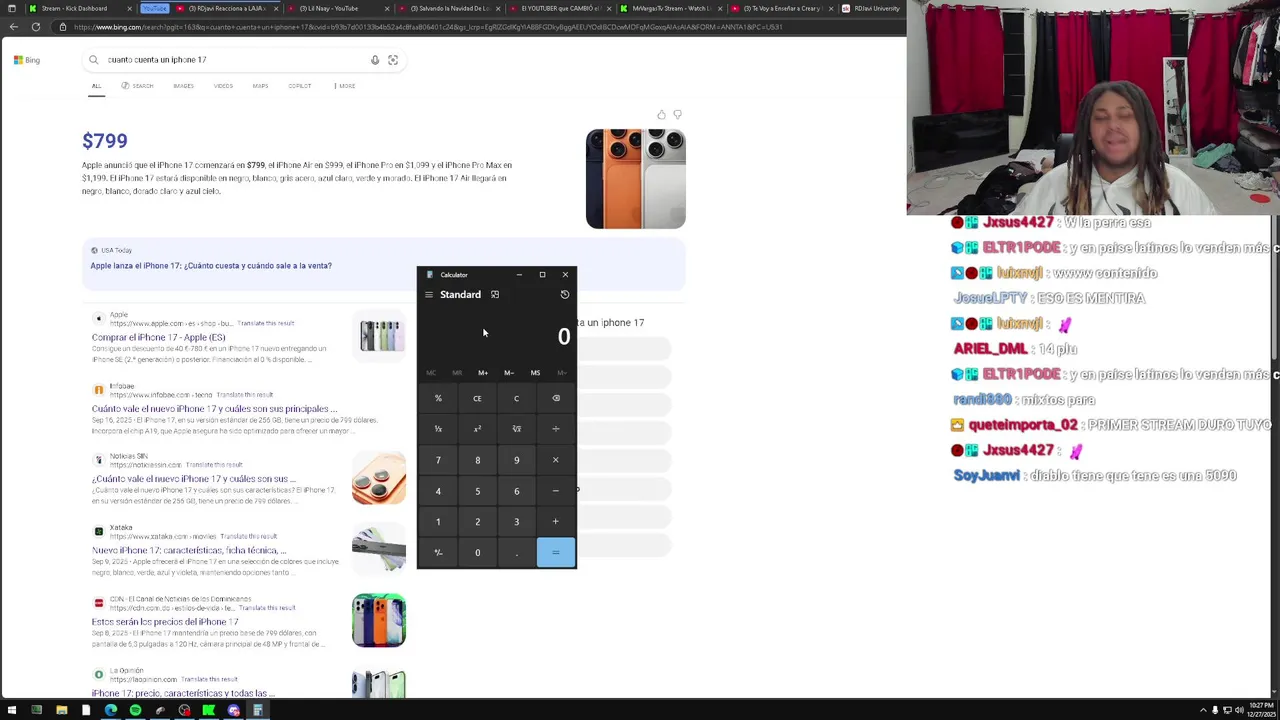Open Infobae 'Cuánto vale el nuevo iPhone 17' result

[214, 409]
